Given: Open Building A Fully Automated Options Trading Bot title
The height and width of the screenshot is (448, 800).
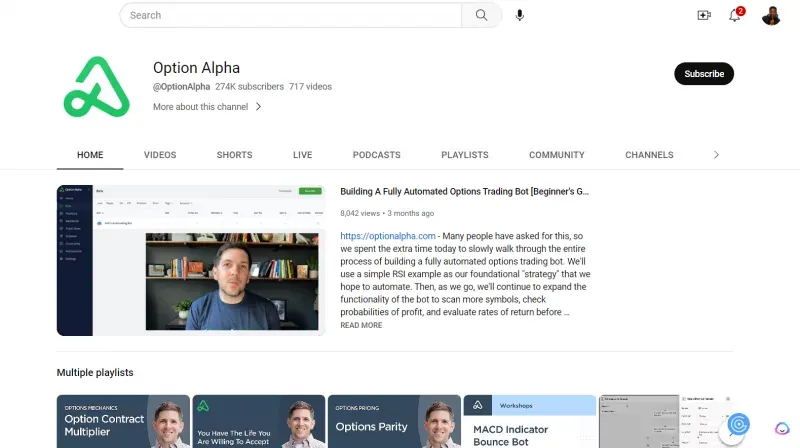Looking at the screenshot, I should point(464,192).
